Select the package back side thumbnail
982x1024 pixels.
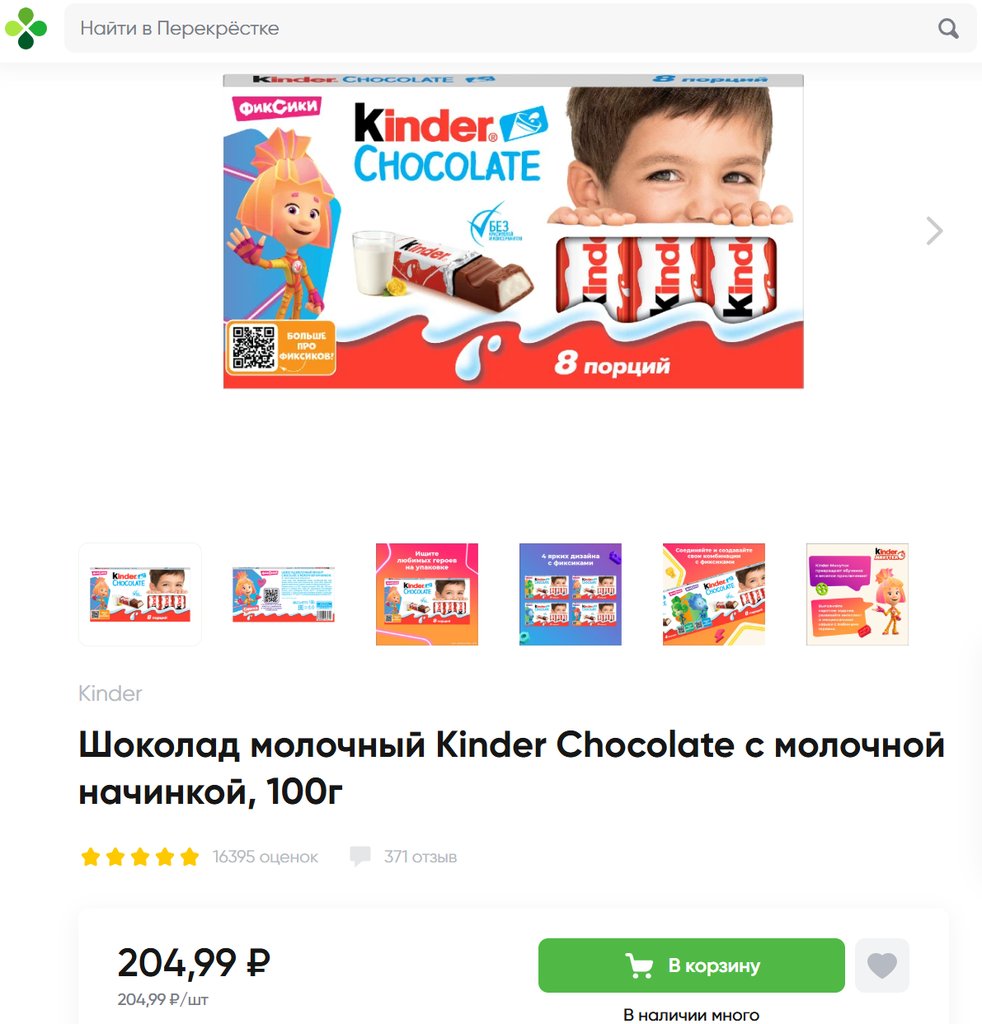[x=283, y=594]
